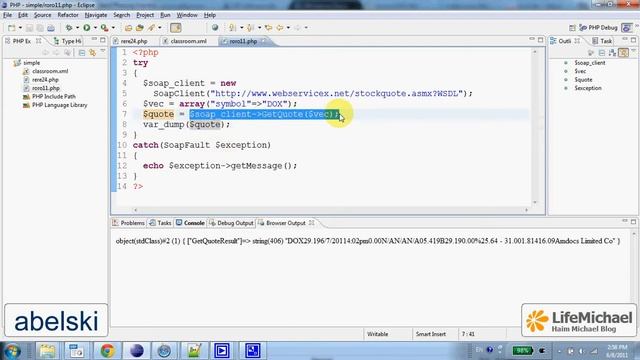640x360 pixels.
Task: Select the Outline view tab
Action: pyautogui.click(x=564, y=41)
